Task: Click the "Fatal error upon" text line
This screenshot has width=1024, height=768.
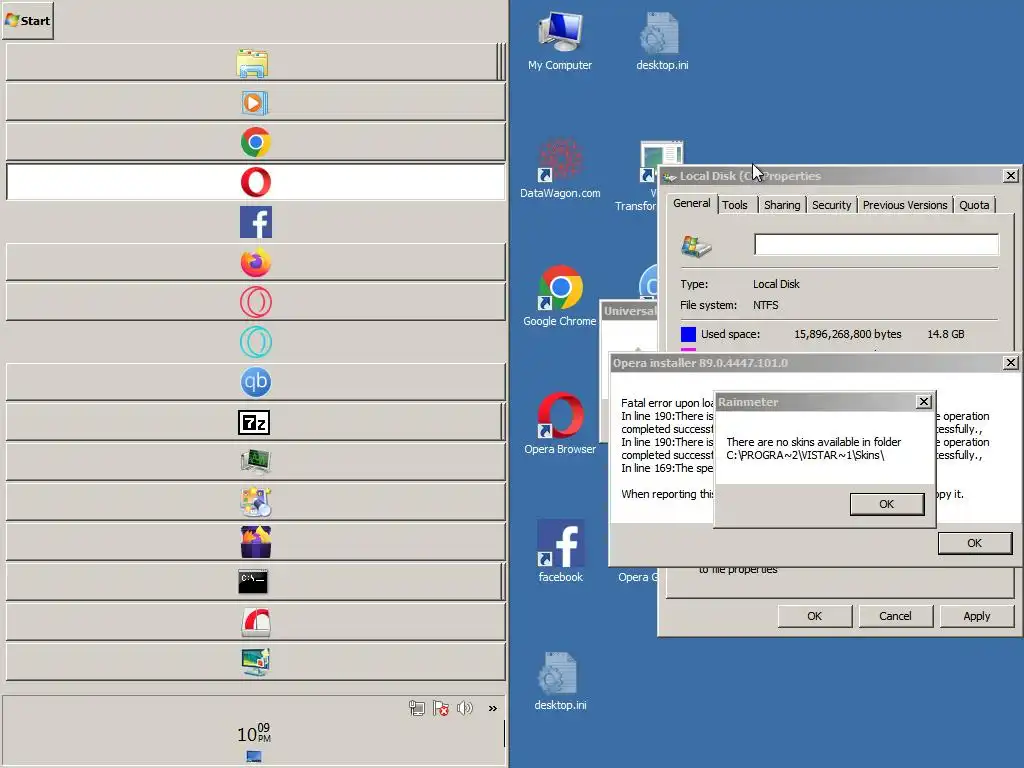Action: click(x=667, y=403)
